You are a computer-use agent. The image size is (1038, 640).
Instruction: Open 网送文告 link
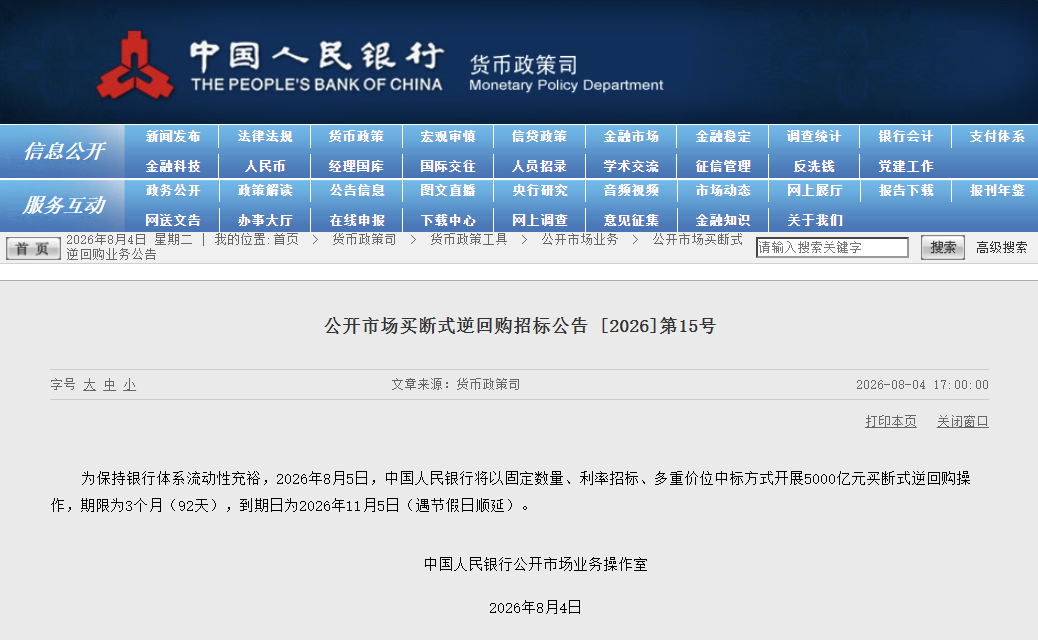(173, 220)
